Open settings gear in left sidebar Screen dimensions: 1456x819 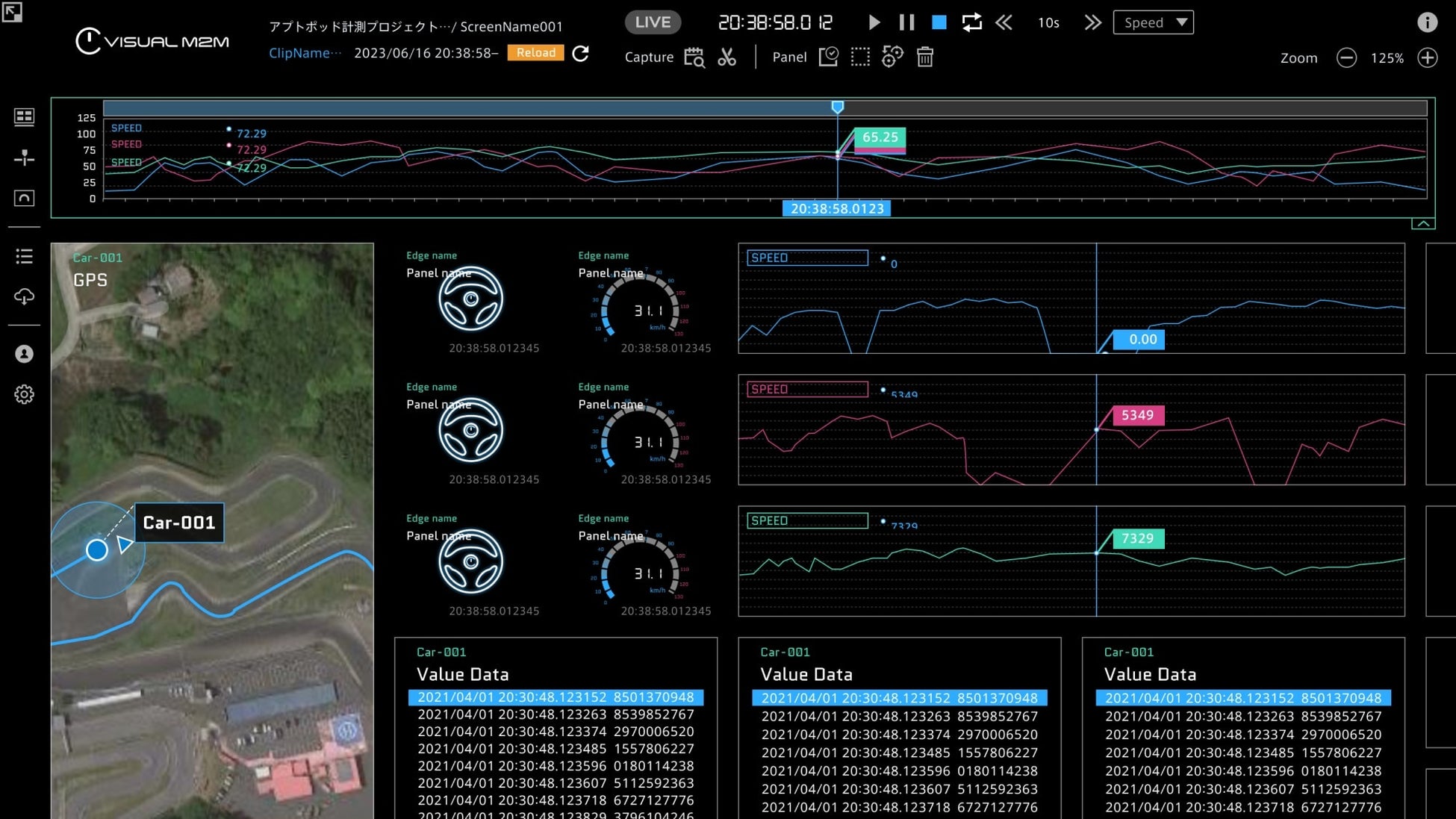24,394
